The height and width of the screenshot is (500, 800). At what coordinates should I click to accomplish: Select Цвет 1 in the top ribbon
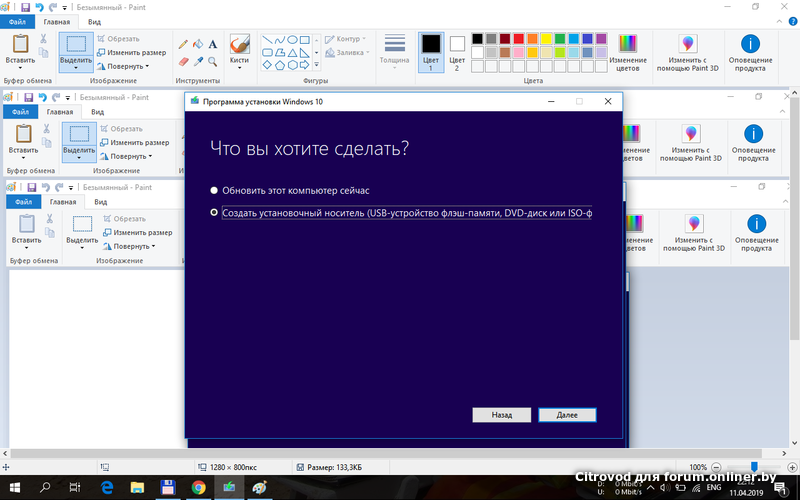click(431, 52)
